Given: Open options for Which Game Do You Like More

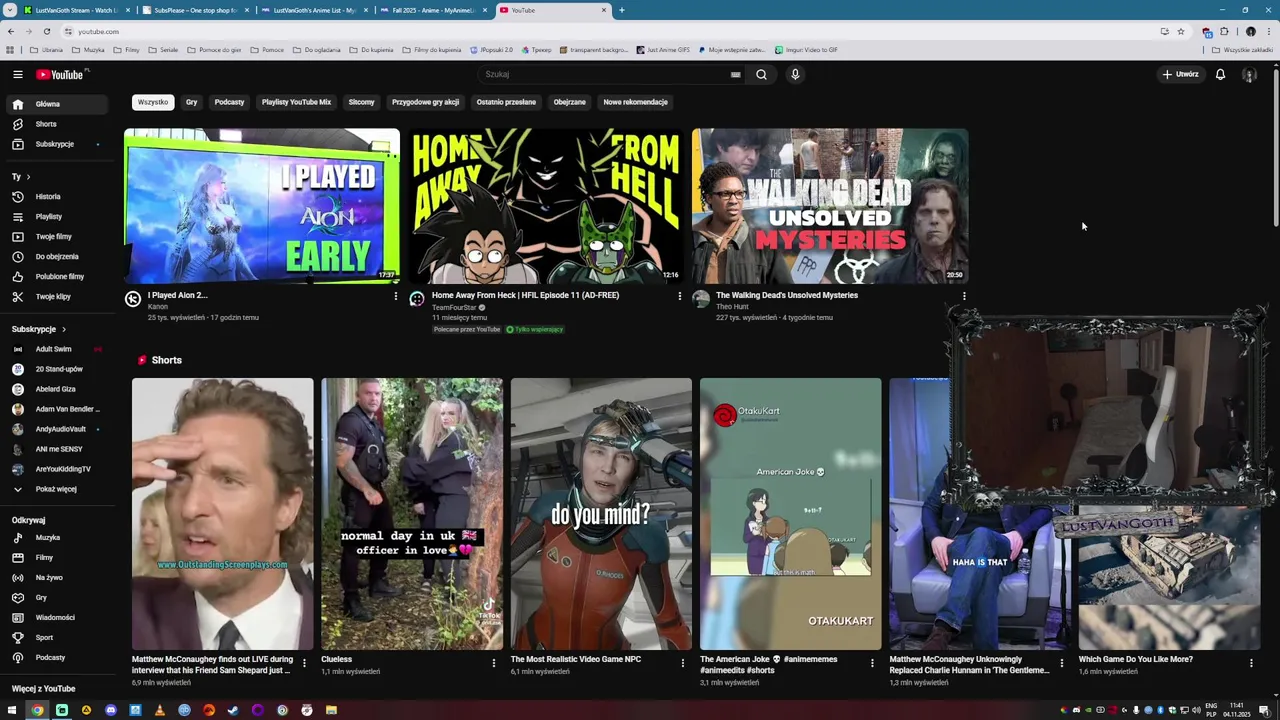Looking at the screenshot, I should pyautogui.click(x=1251, y=663).
